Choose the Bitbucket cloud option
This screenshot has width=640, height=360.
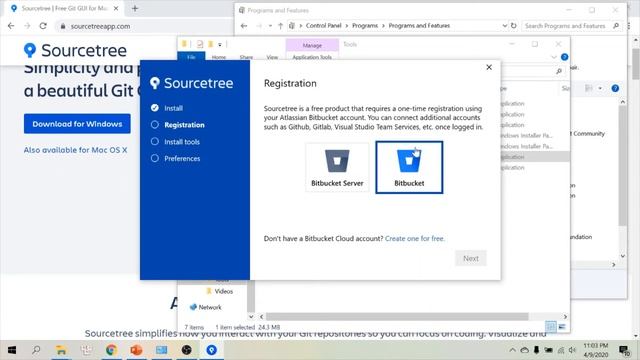[x=409, y=167]
